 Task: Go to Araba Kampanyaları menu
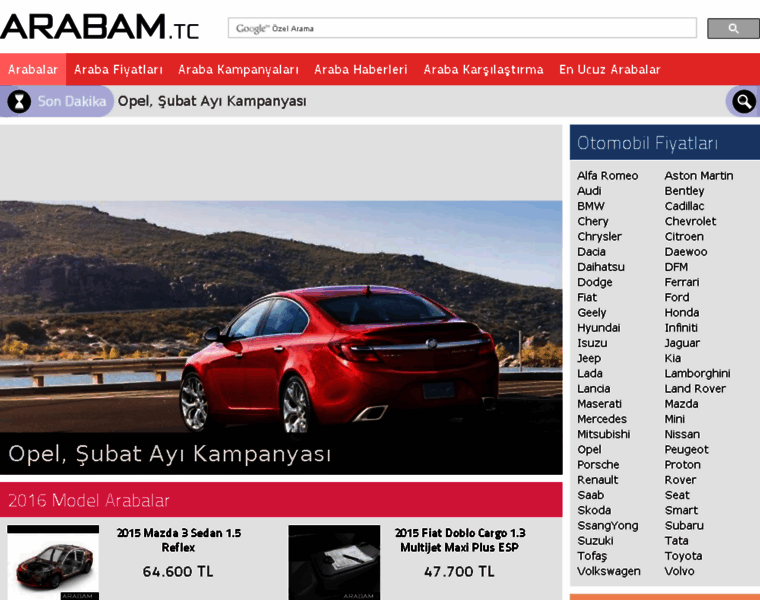click(238, 69)
